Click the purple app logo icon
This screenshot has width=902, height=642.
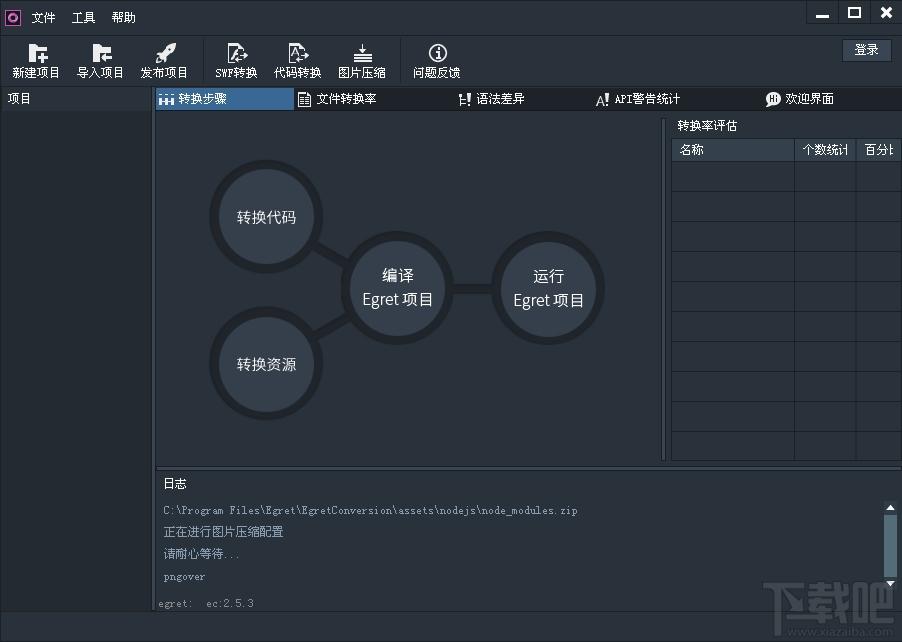[x=13, y=17]
